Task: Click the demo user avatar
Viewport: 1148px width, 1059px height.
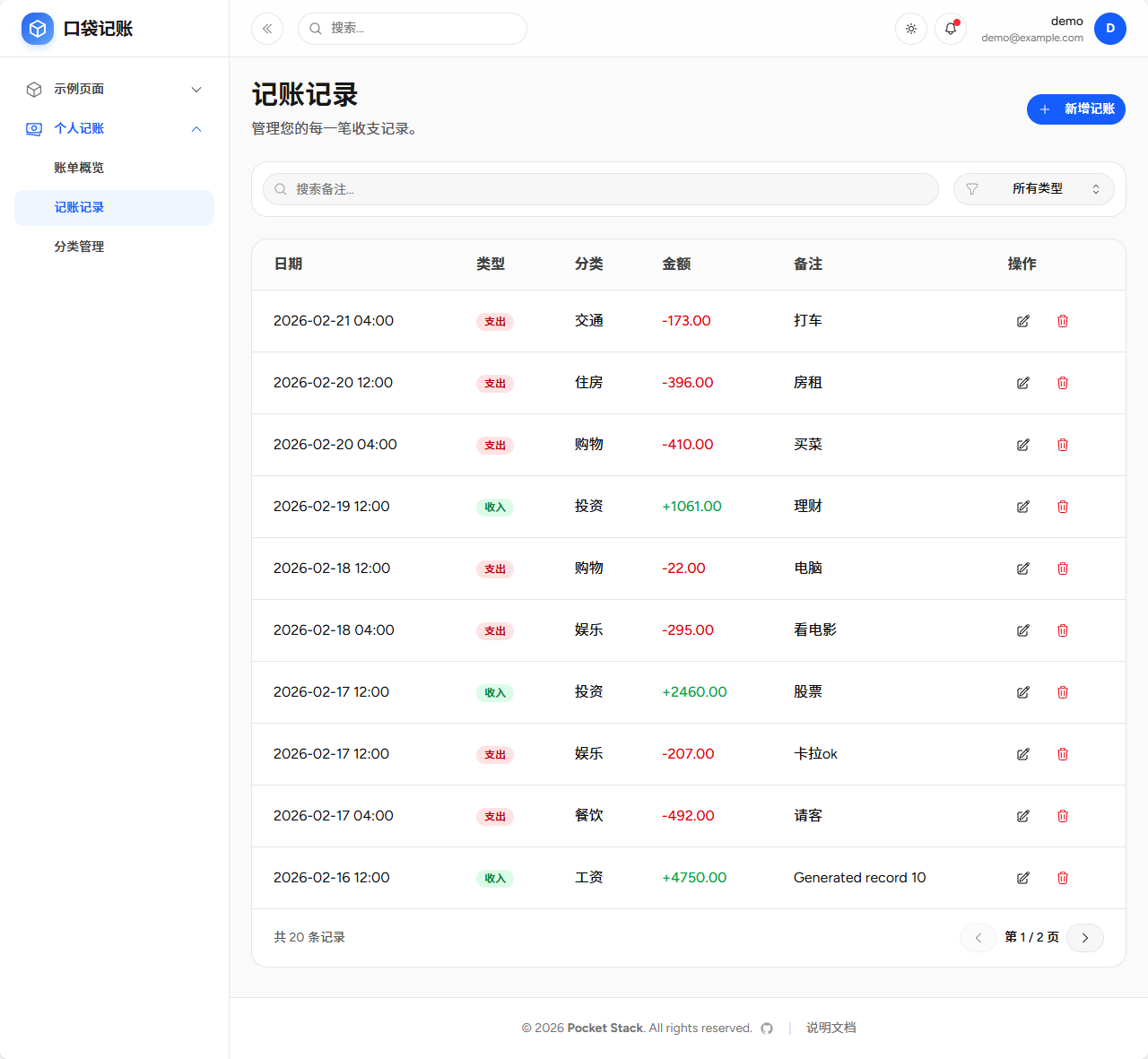Action: tap(1109, 29)
